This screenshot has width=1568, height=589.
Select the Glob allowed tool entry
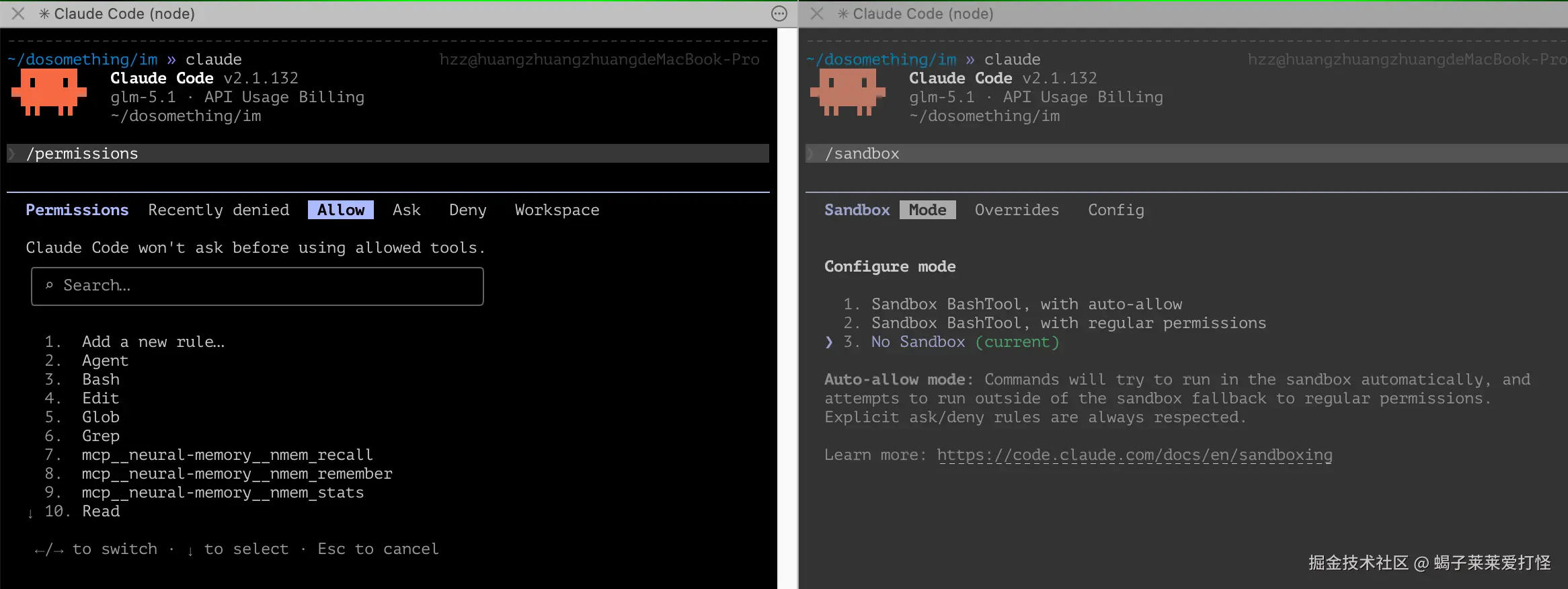(101, 417)
